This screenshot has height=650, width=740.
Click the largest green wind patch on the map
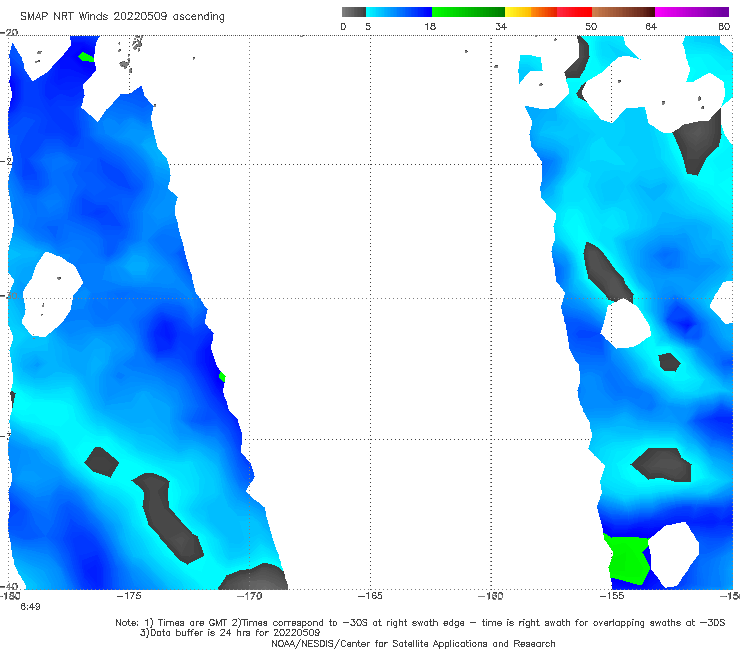pos(628,560)
